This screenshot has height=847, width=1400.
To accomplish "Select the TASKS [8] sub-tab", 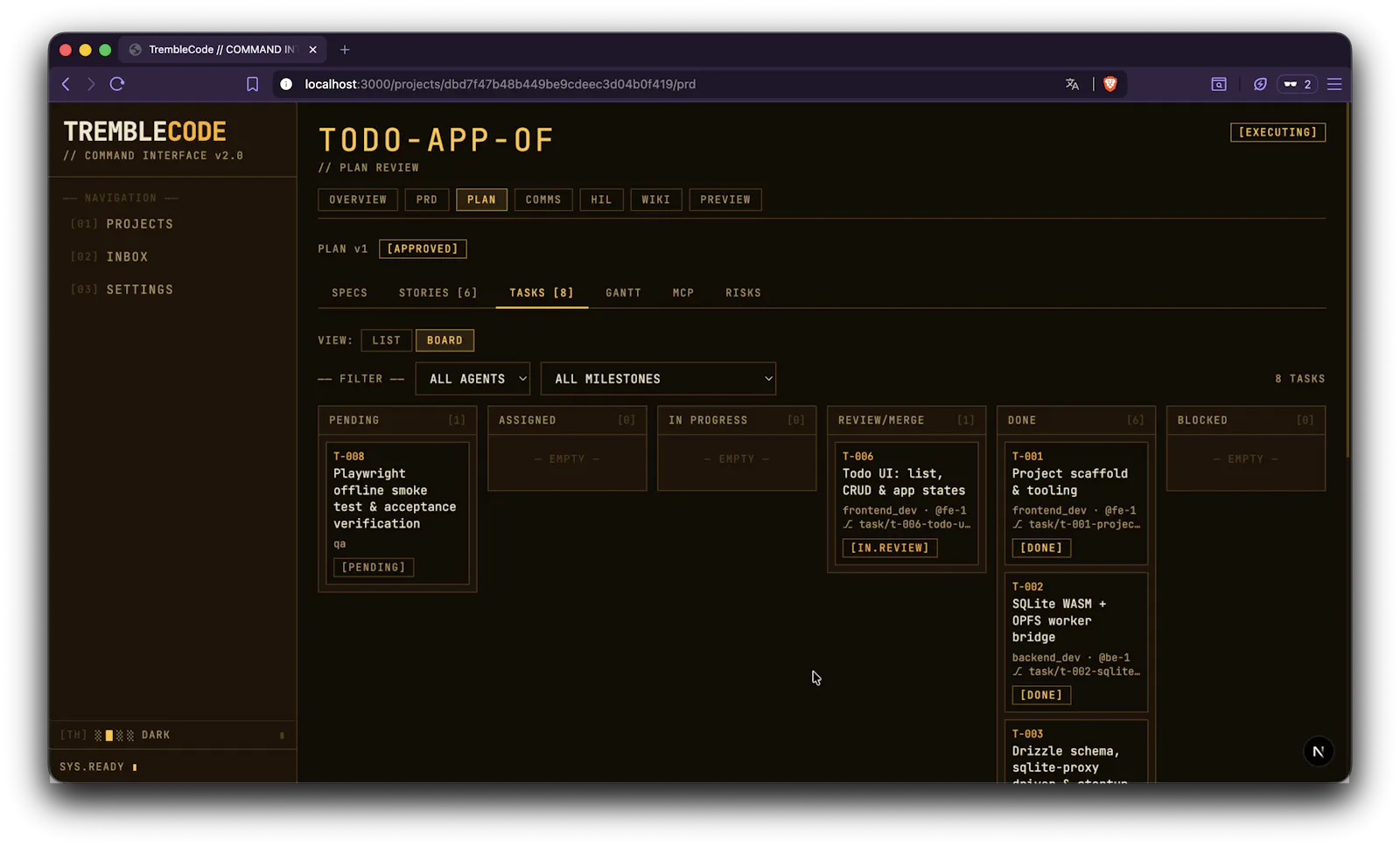I will tap(542, 293).
